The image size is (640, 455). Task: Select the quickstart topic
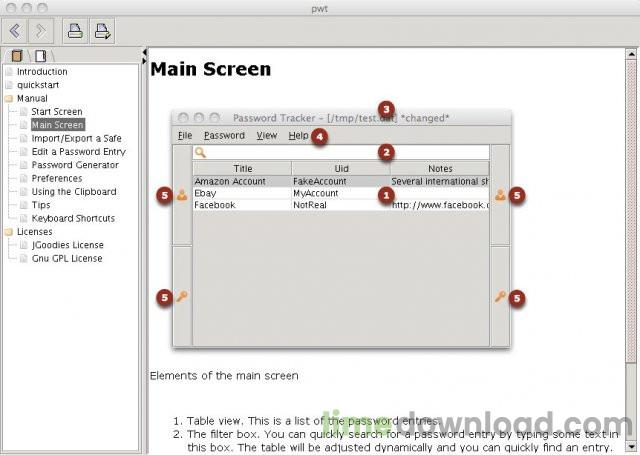click(38, 85)
